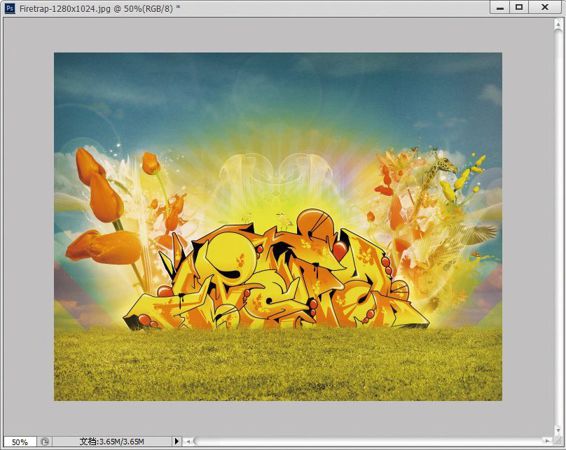
Task: Click the document size 3.65M/3.65M readout
Action: click(x=112, y=441)
